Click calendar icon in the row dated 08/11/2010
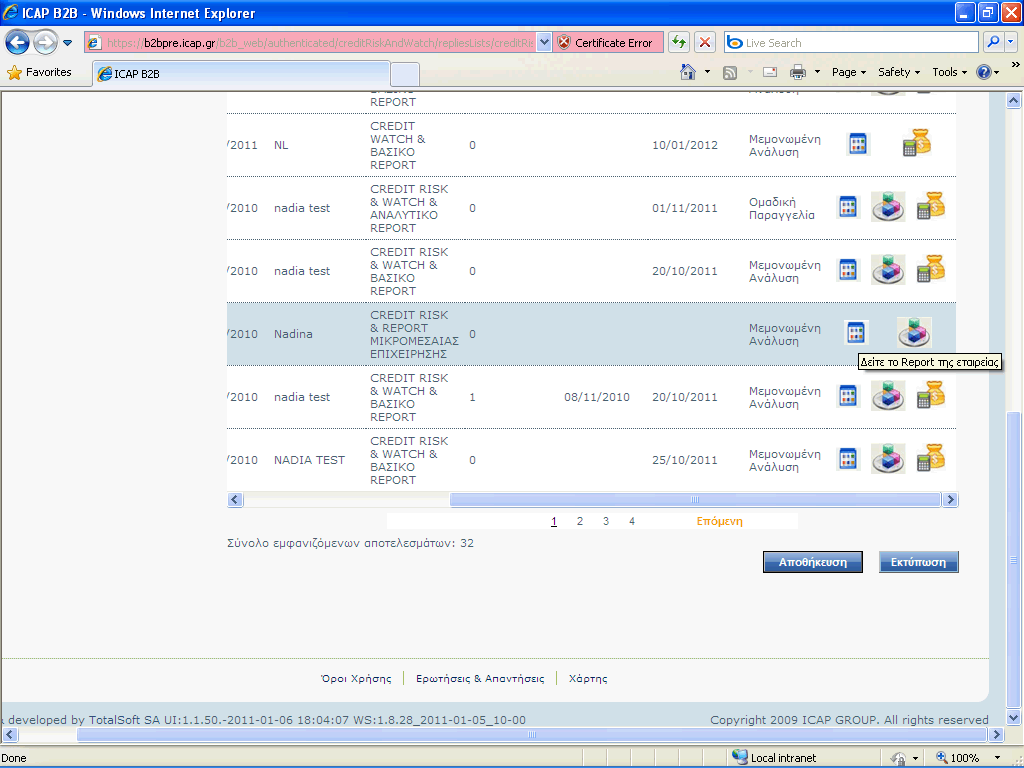The width and height of the screenshot is (1024, 768). [x=848, y=396]
